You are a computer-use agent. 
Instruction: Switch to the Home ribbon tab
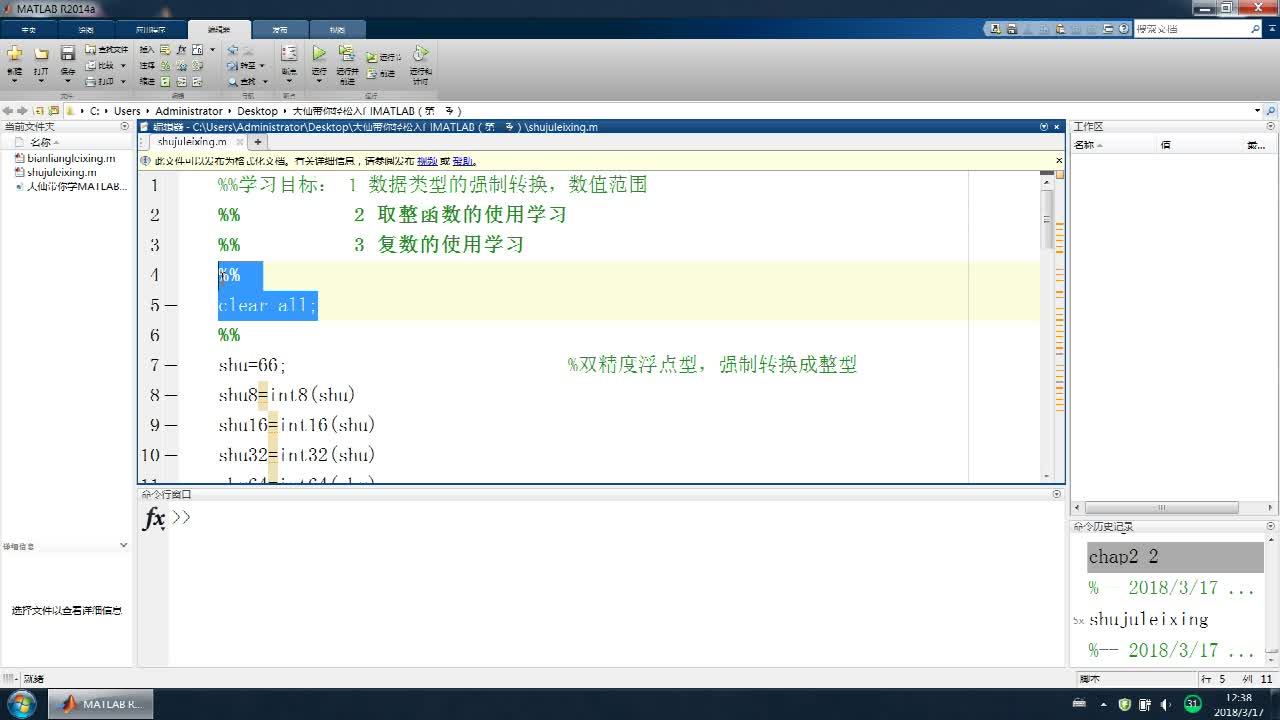29,29
